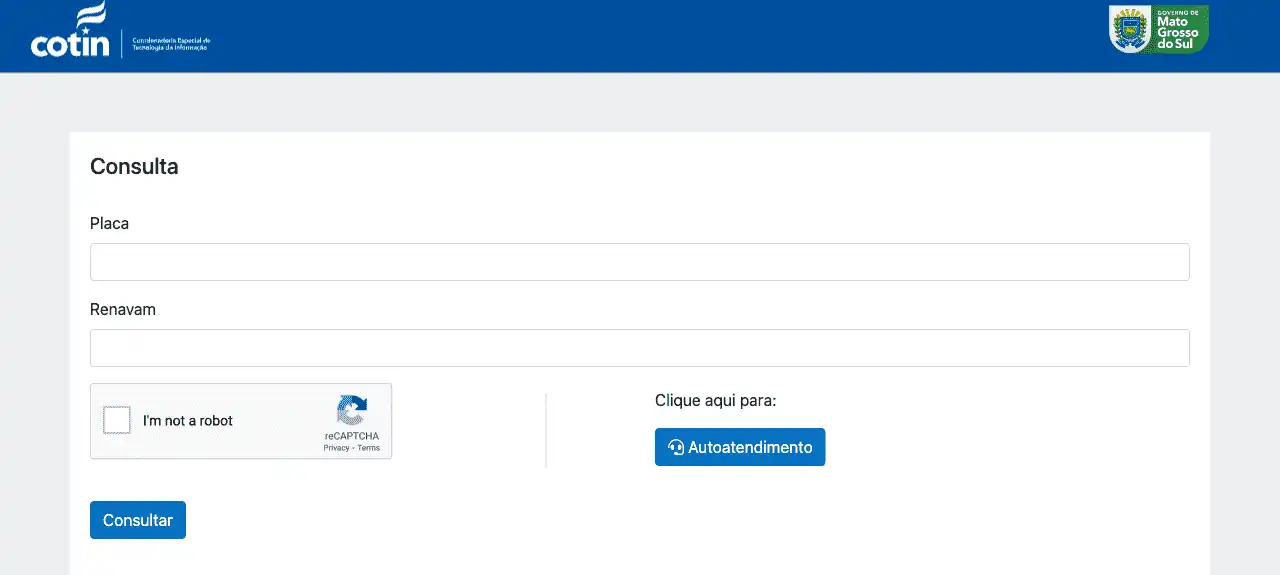Click the headset icon on Autoatendimento button
Viewport: 1280px width, 575px height.
[x=676, y=448]
